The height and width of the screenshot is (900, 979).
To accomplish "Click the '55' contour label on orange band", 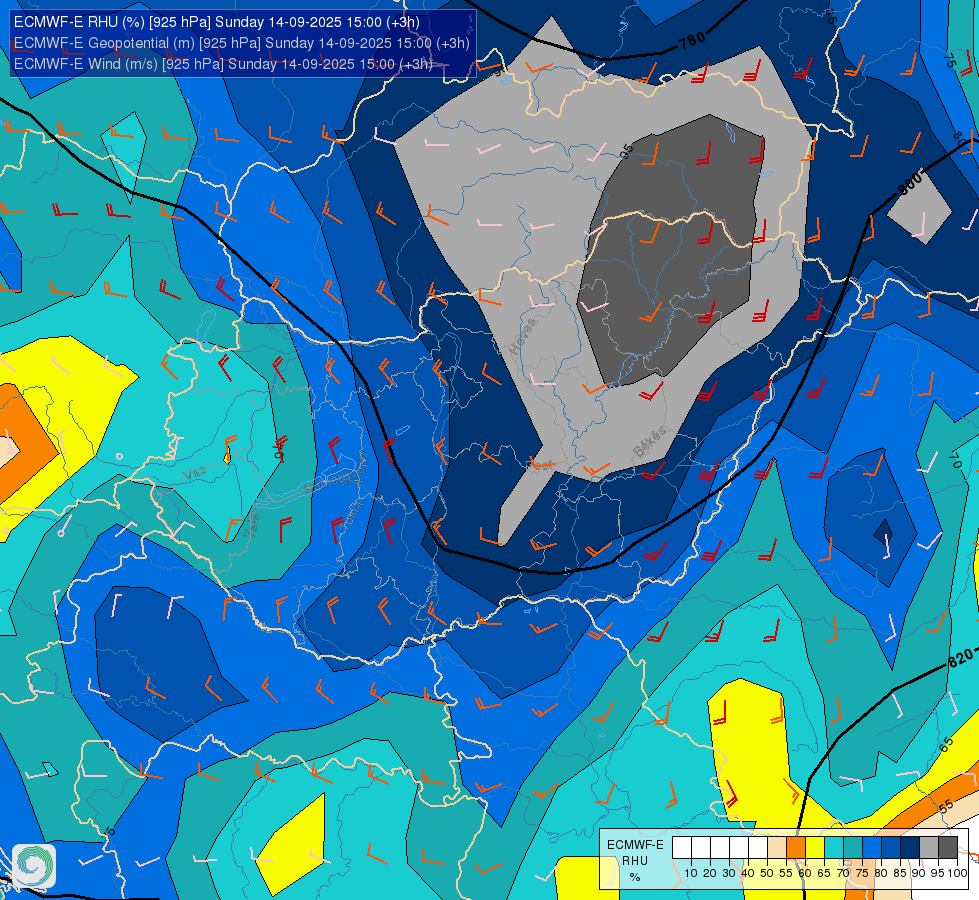I will (946, 806).
